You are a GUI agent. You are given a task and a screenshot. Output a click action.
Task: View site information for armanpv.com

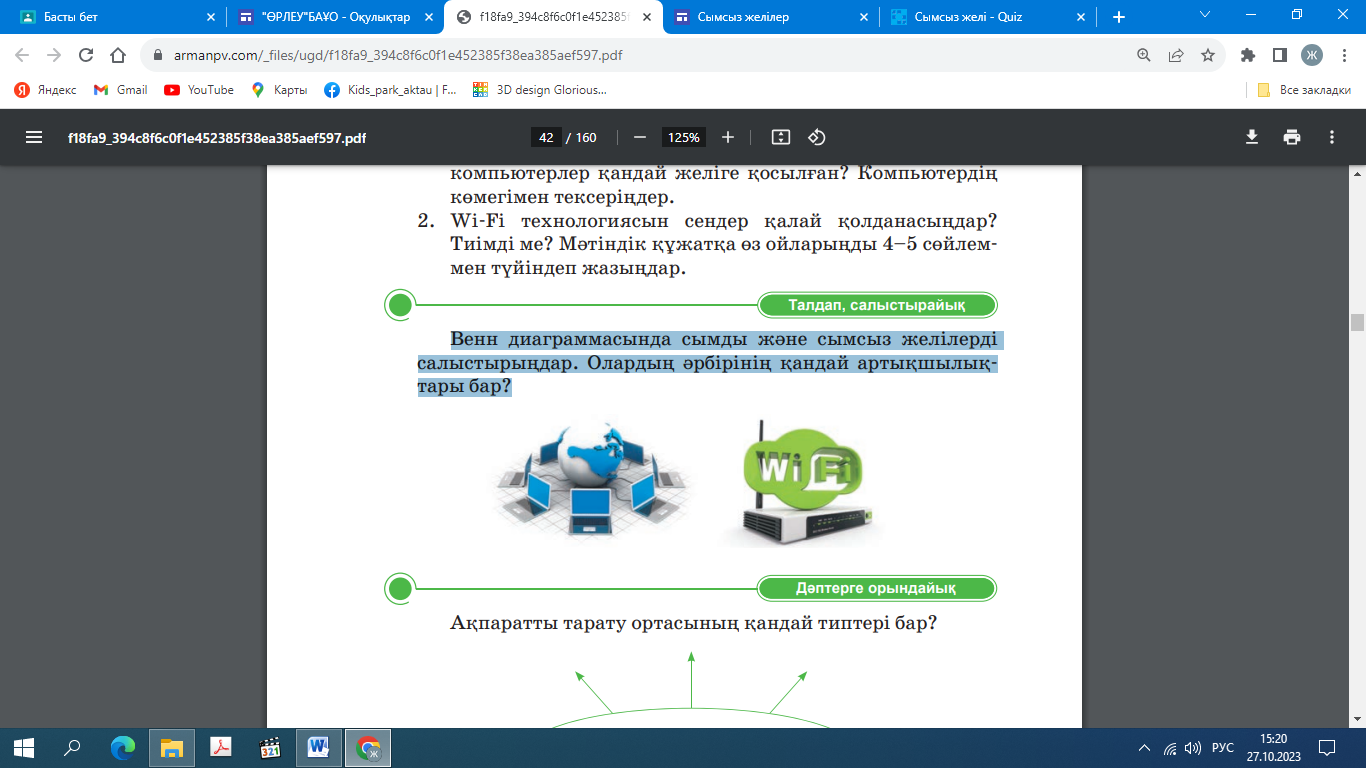pyautogui.click(x=159, y=56)
